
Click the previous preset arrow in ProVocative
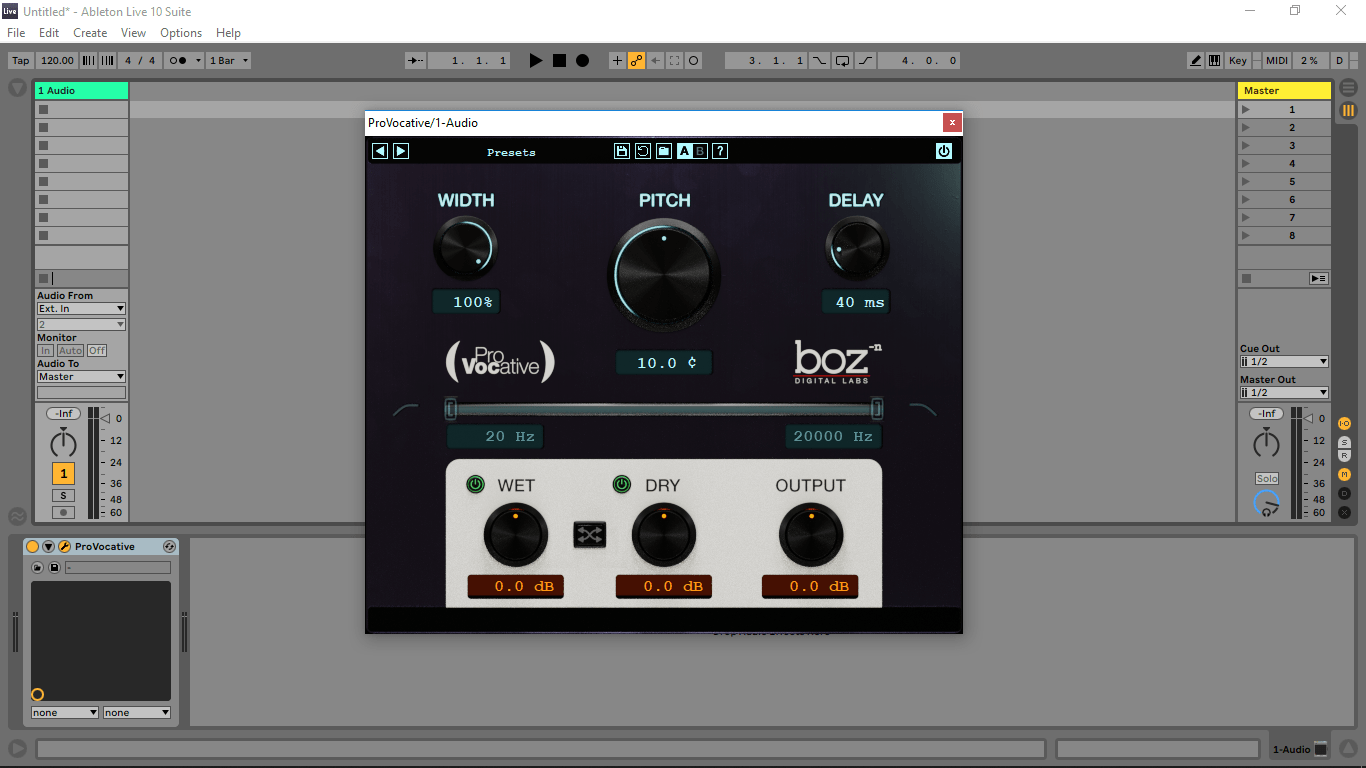coord(380,151)
